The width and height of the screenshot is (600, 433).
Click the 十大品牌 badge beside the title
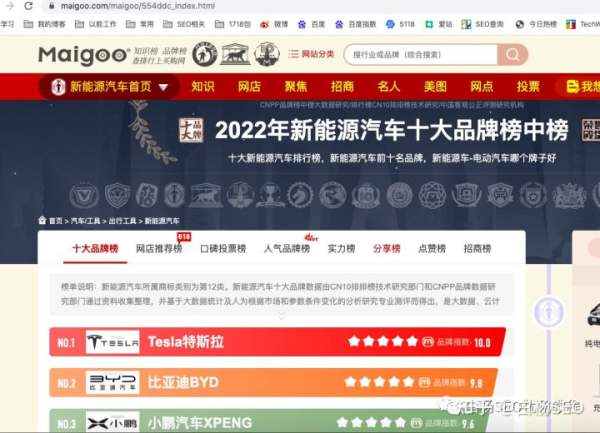tap(191, 130)
